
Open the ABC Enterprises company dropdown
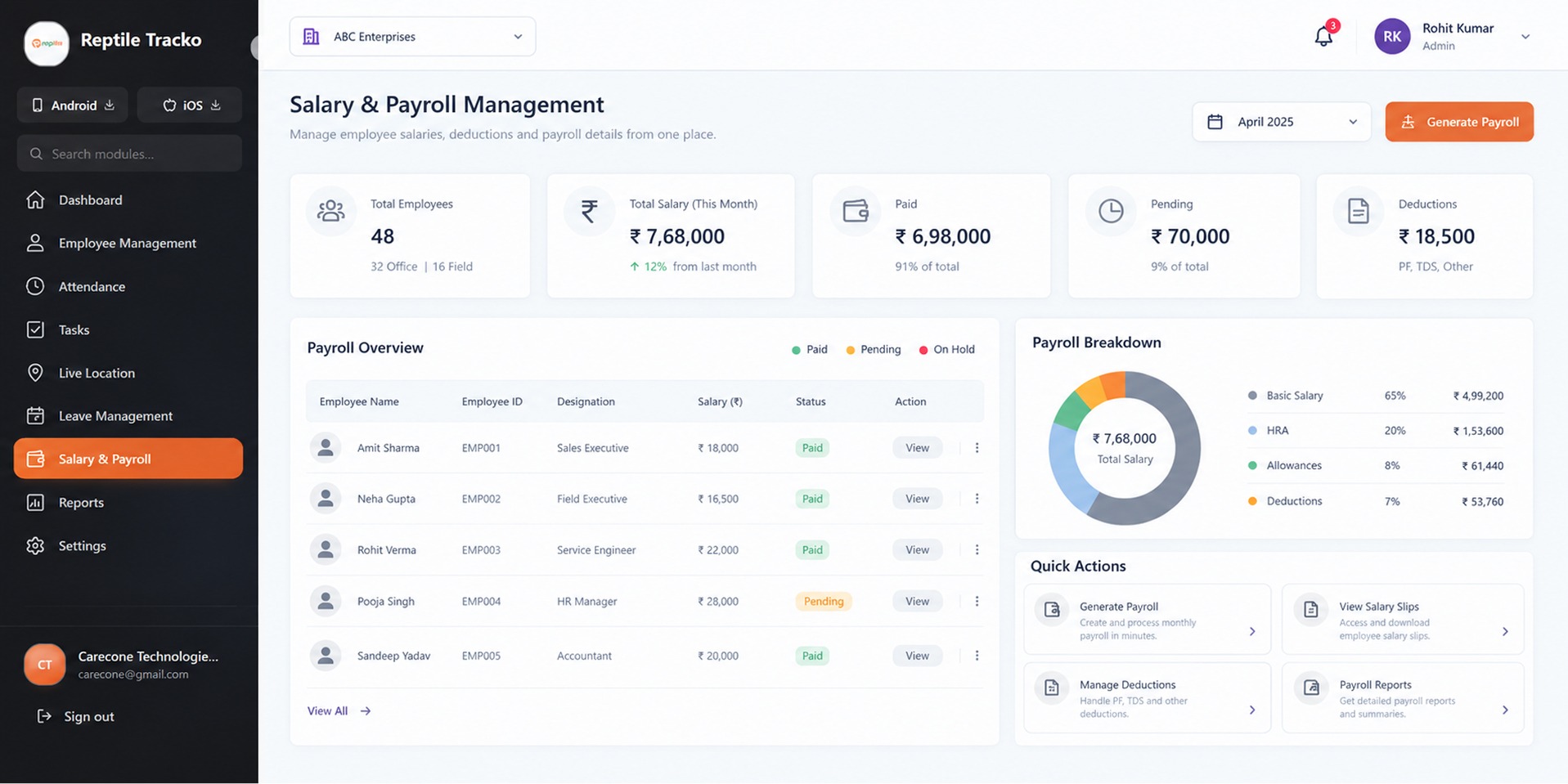point(412,37)
